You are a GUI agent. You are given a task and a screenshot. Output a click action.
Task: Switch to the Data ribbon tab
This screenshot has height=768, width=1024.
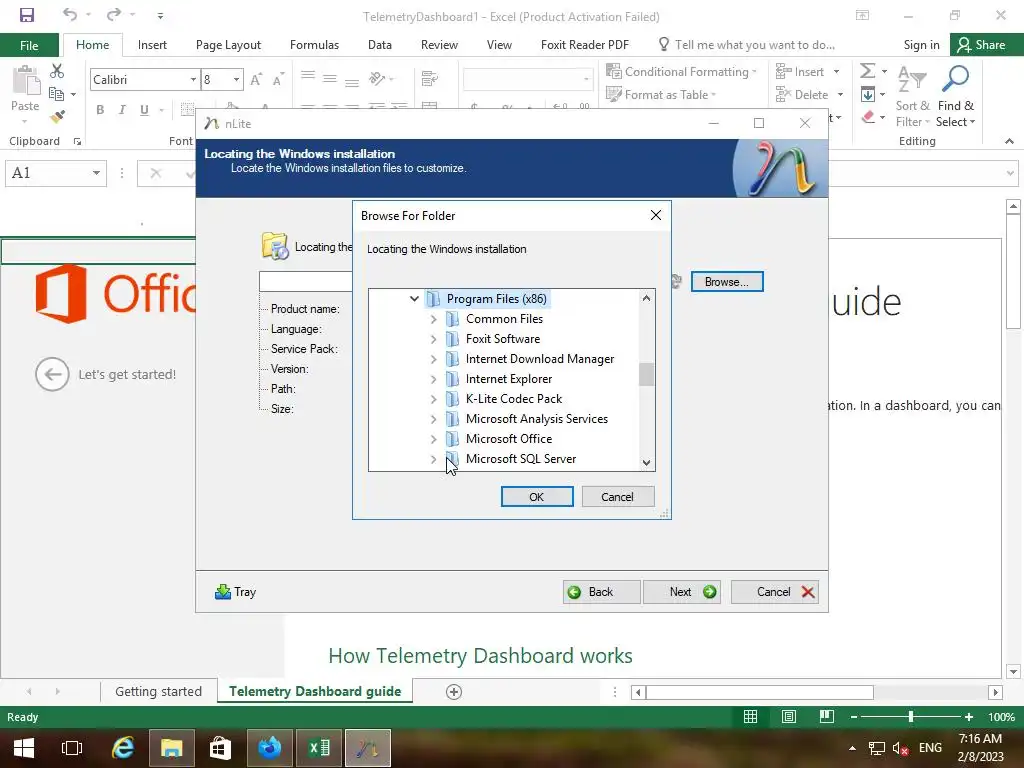pyautogui.click(x=379, y=45)
